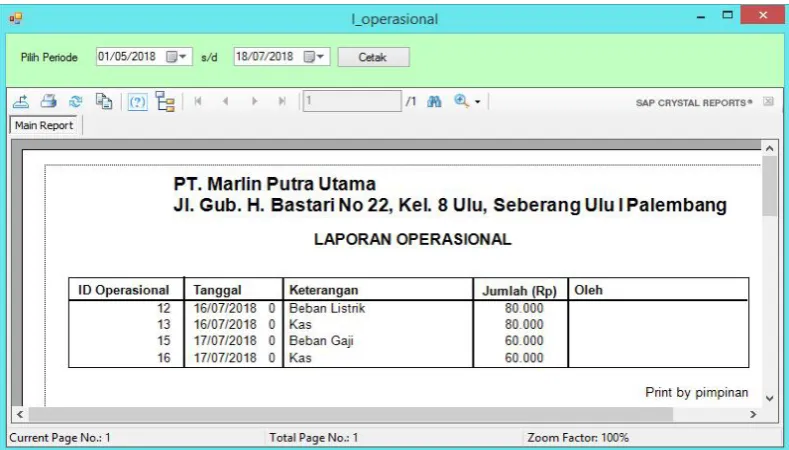Click amount 80.000 in row 12
This screenshot has width=789, height=450.
click(524, 308)
